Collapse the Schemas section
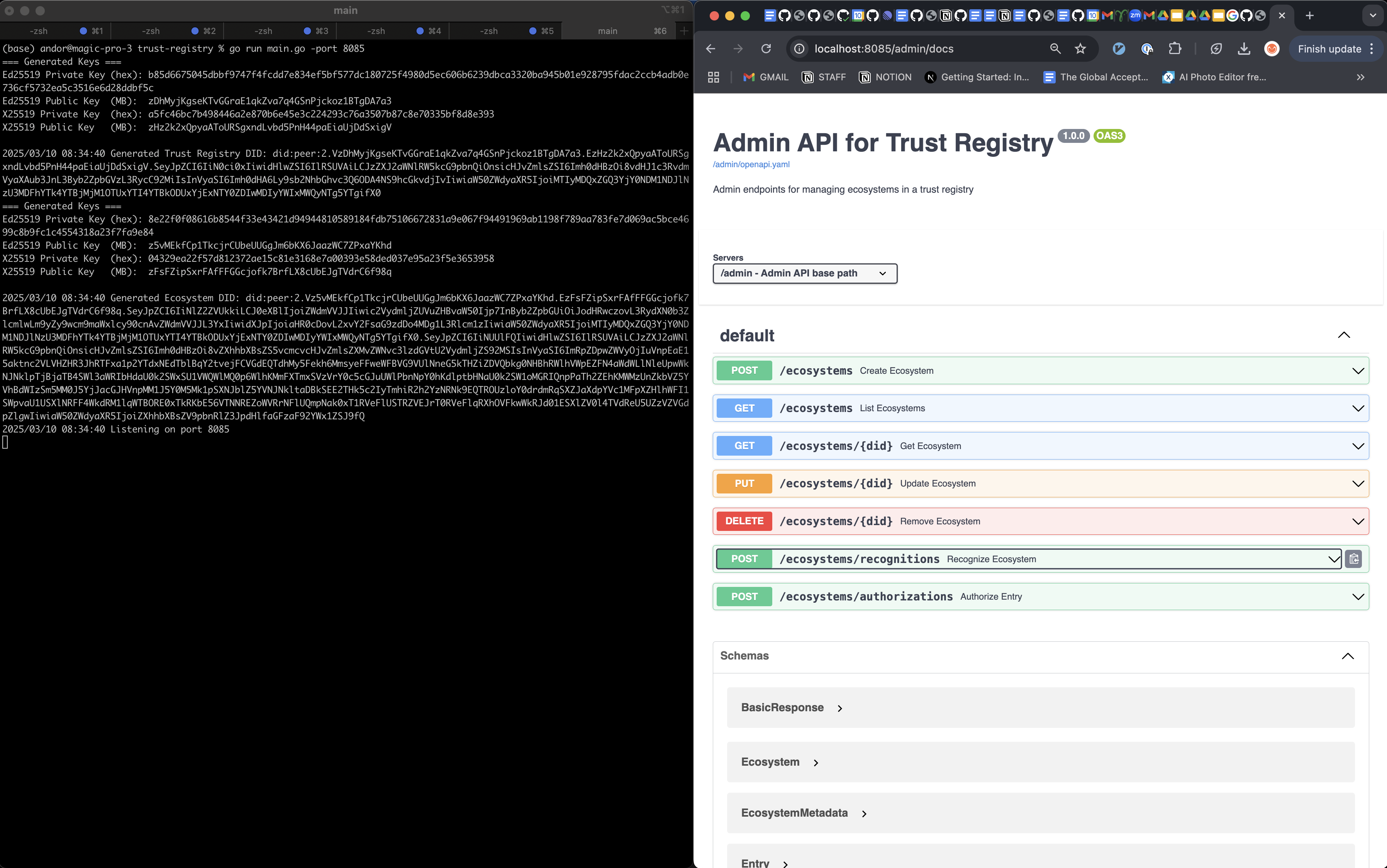Image resolution: width=1387 pixels, height=868 pixels. [x=1348, y=656]
